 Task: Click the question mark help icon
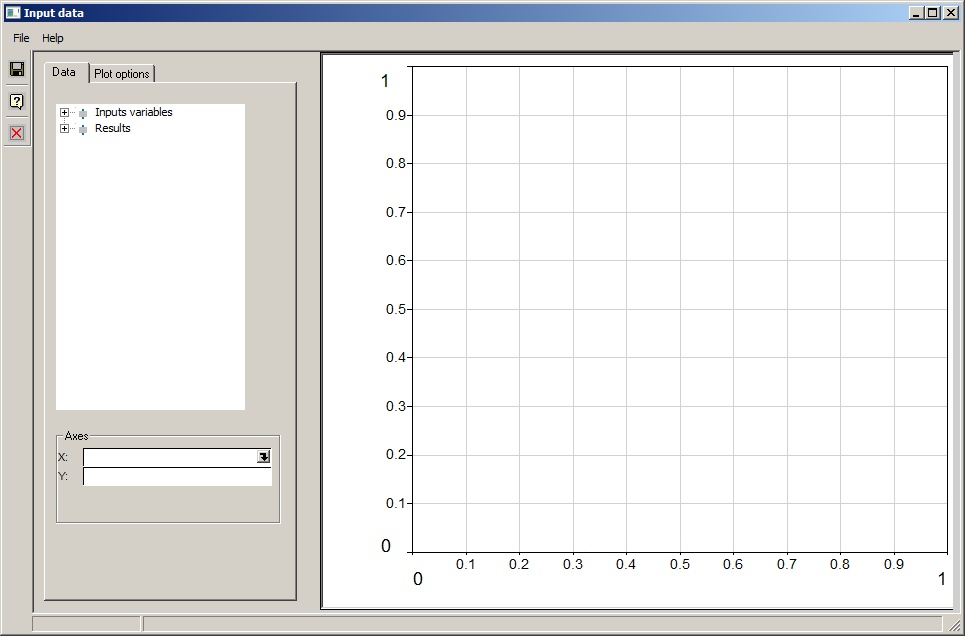16,101
